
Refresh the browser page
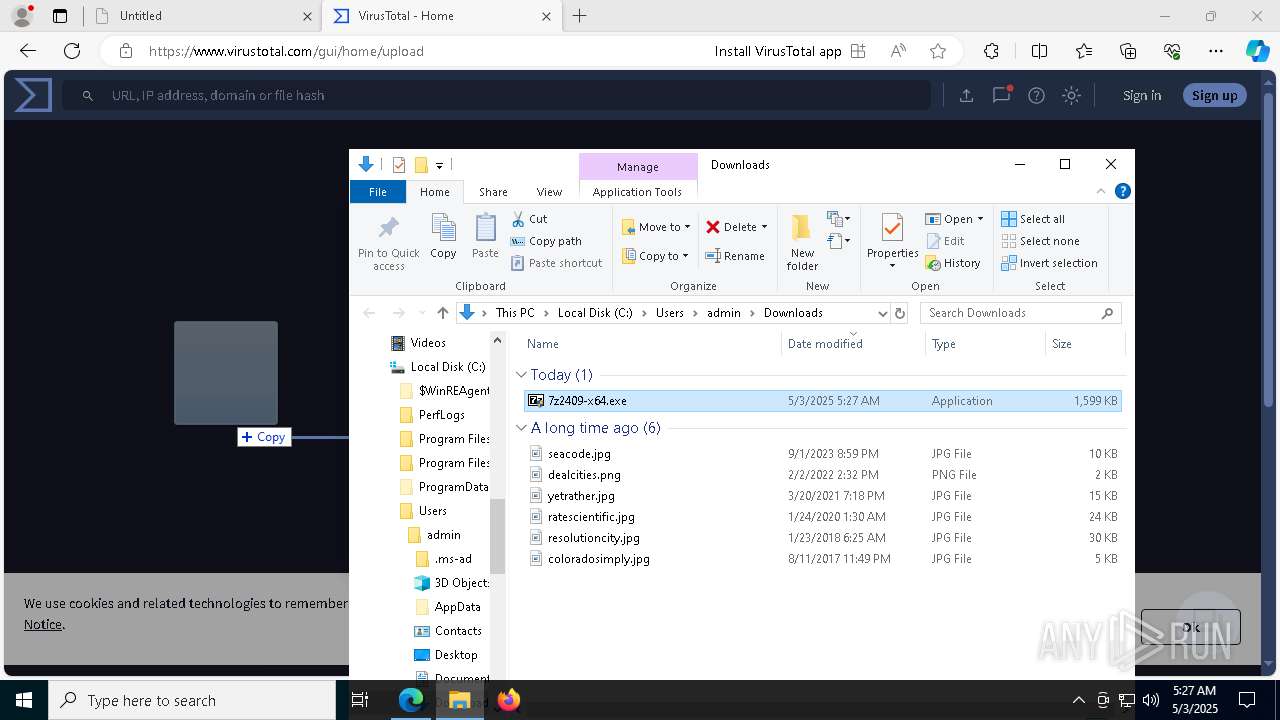pos(72,51)
